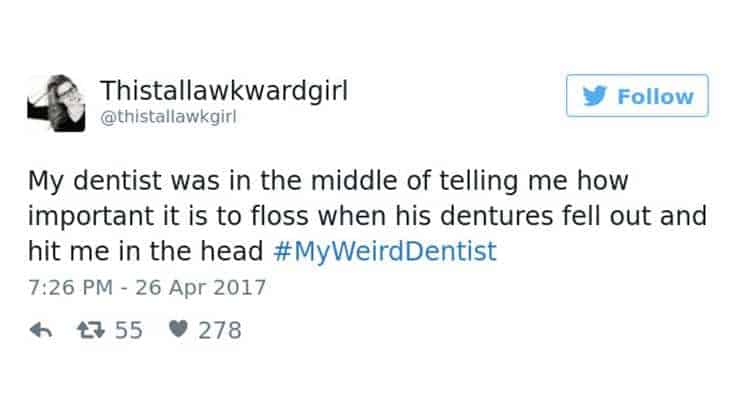Click the word "Follow" on the button
Screen dimensions: 750x420
click(x=655, y=97)
